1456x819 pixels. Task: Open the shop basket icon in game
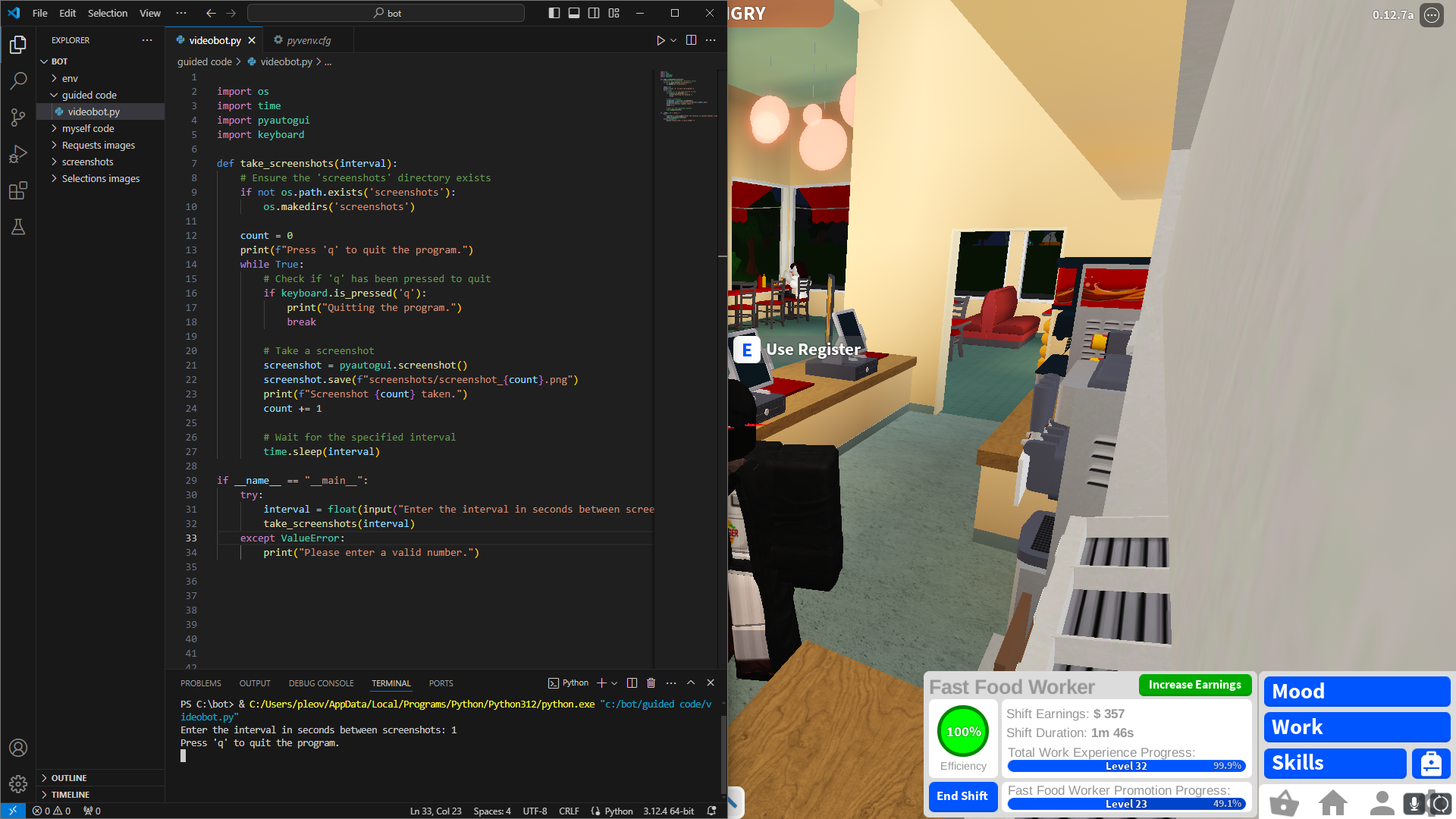pos(1284,802)
